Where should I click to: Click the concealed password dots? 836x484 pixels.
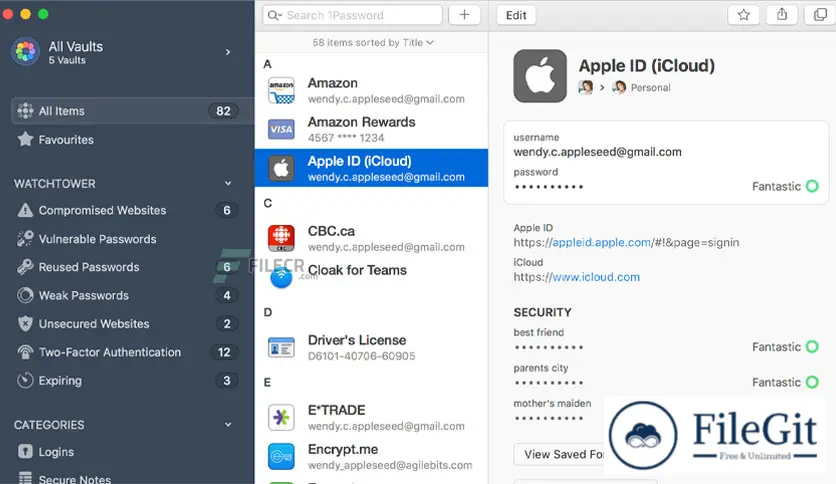pos(549,187)
